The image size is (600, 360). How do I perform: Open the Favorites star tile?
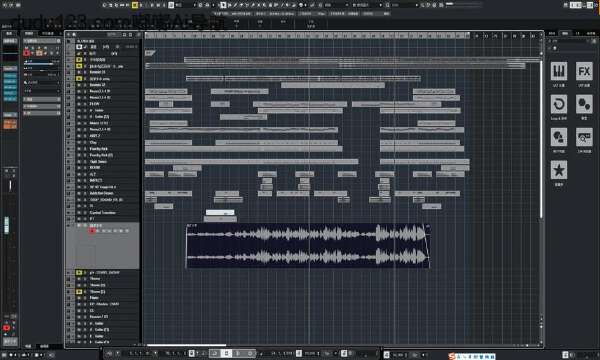pos(559,170)
